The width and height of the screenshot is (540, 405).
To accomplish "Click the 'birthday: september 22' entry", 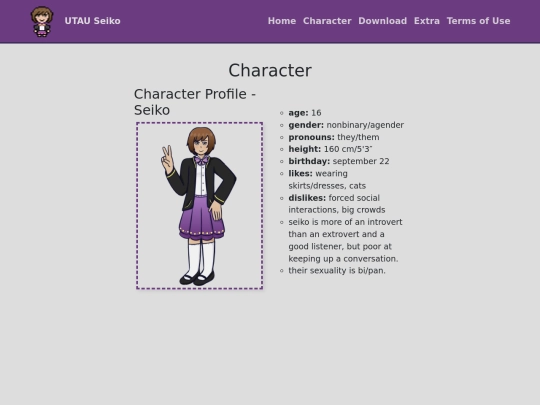I will click(x=339, y=161).
